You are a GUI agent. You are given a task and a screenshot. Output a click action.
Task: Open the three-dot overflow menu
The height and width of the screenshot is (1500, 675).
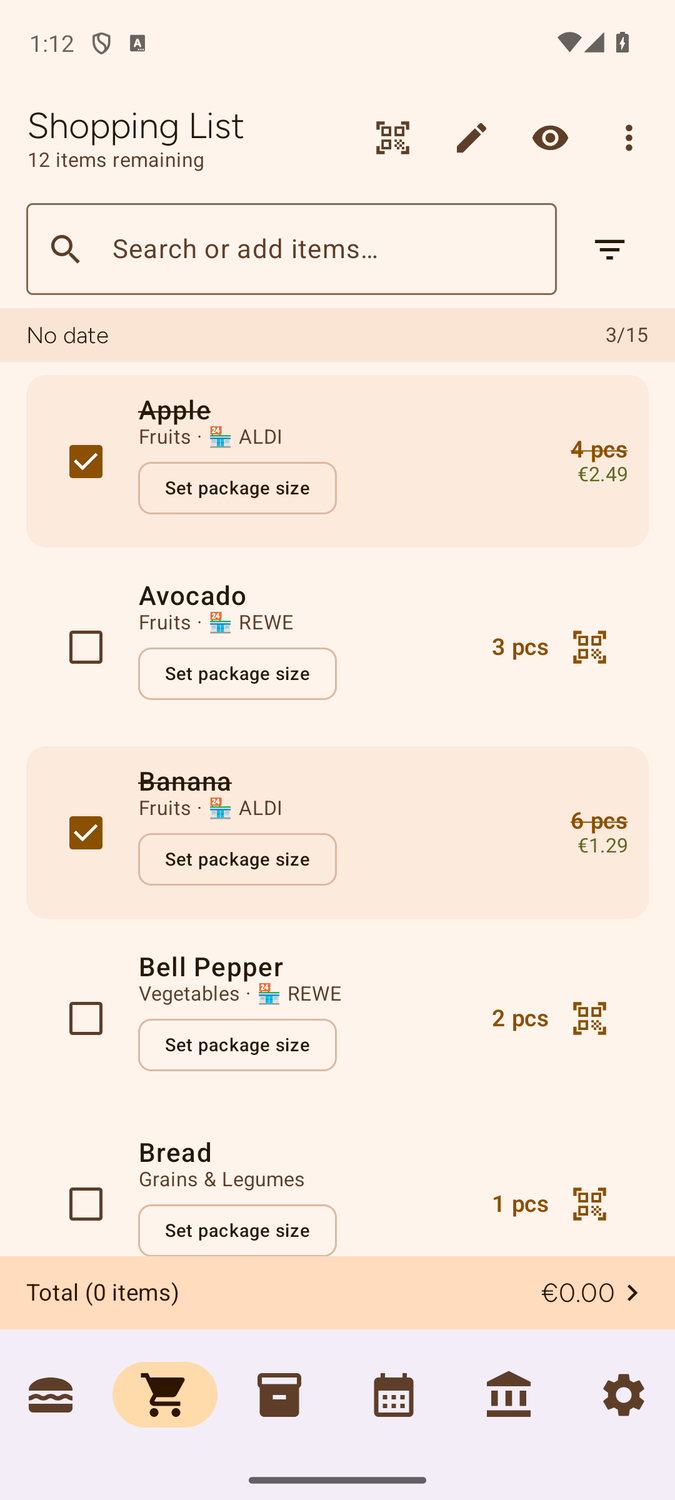click(628, 138)
